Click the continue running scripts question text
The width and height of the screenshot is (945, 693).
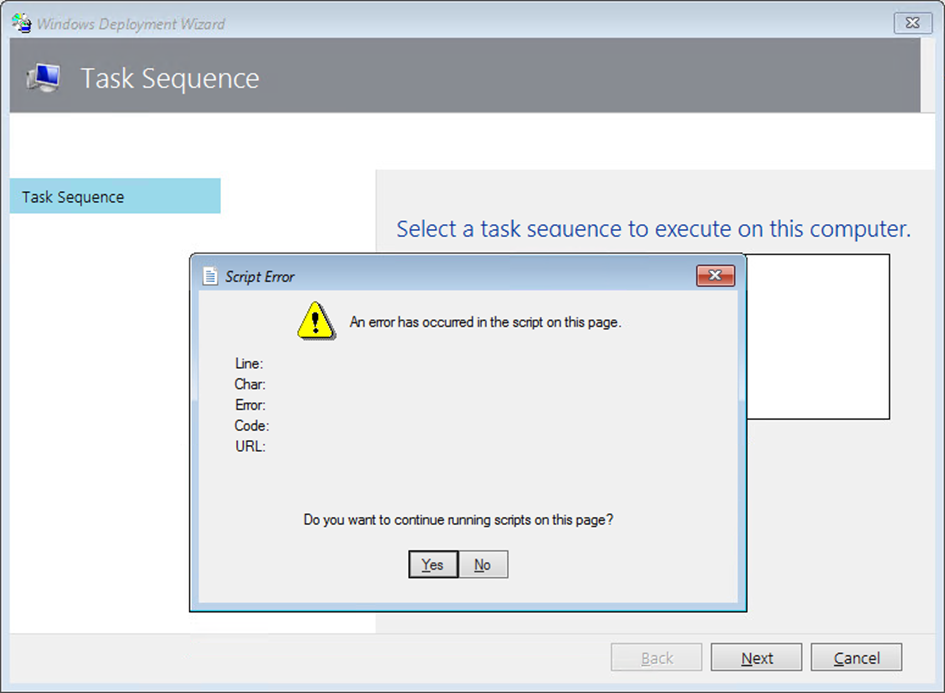click(459, 519)
